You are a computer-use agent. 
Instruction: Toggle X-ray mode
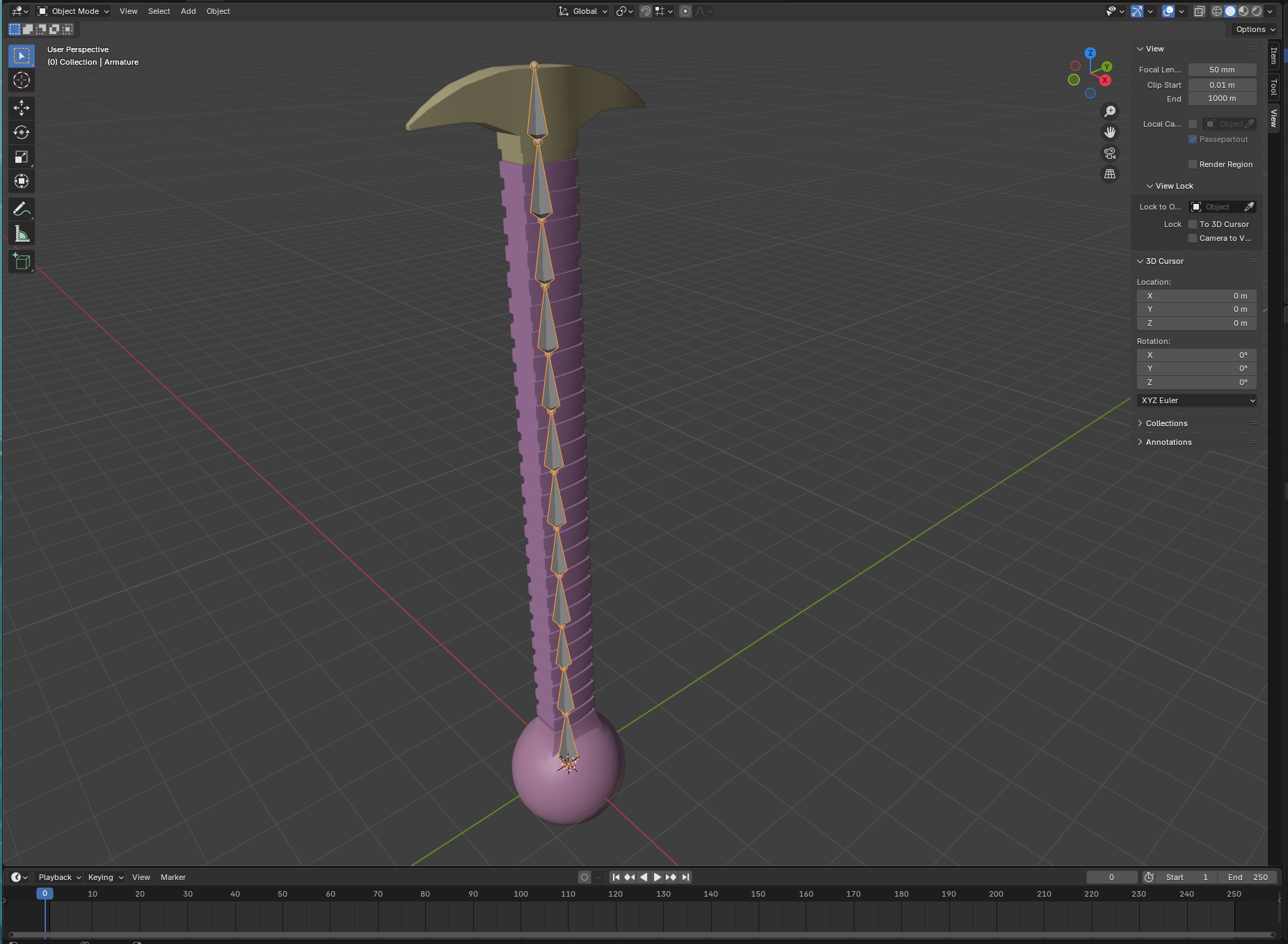[x=1199, y=11]
